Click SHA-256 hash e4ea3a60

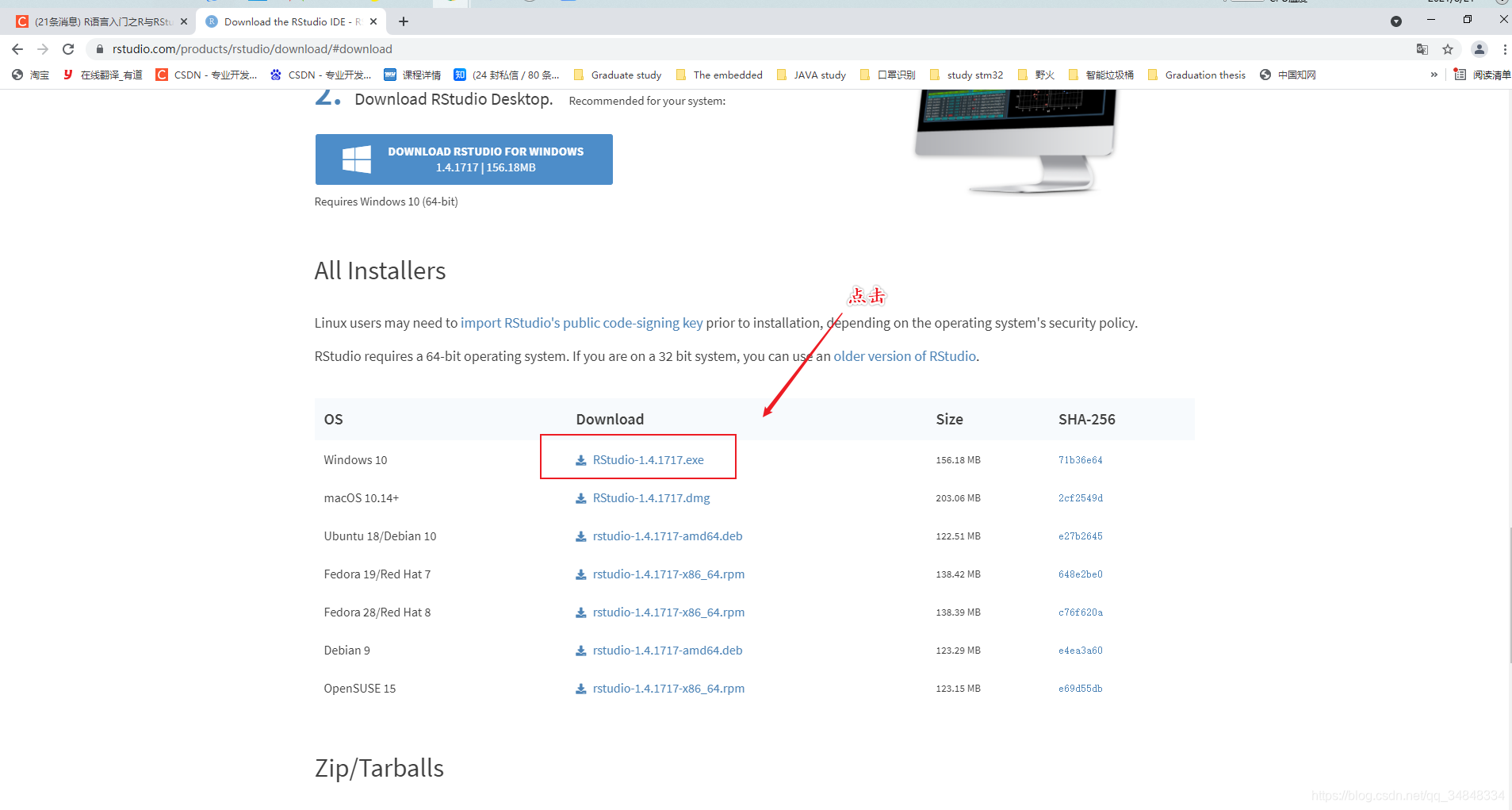[1080, 651]
